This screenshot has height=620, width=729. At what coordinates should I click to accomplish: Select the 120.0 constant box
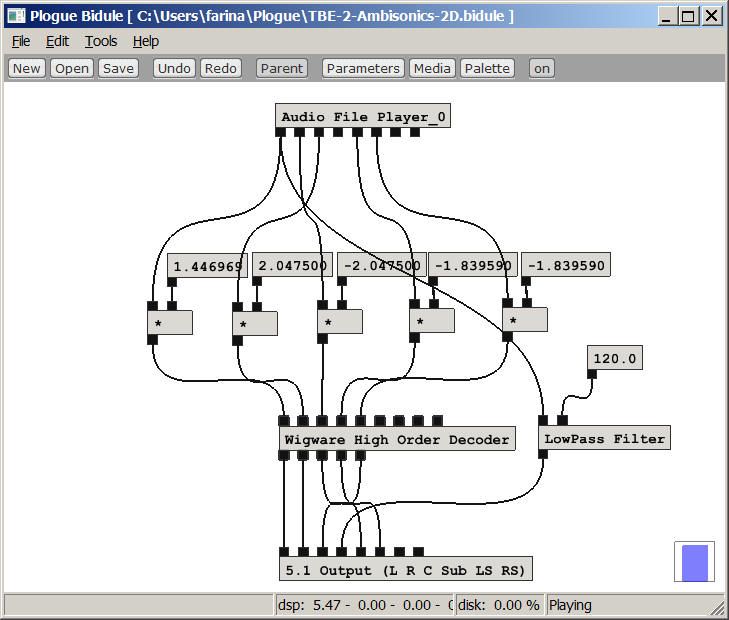point(615,358)
